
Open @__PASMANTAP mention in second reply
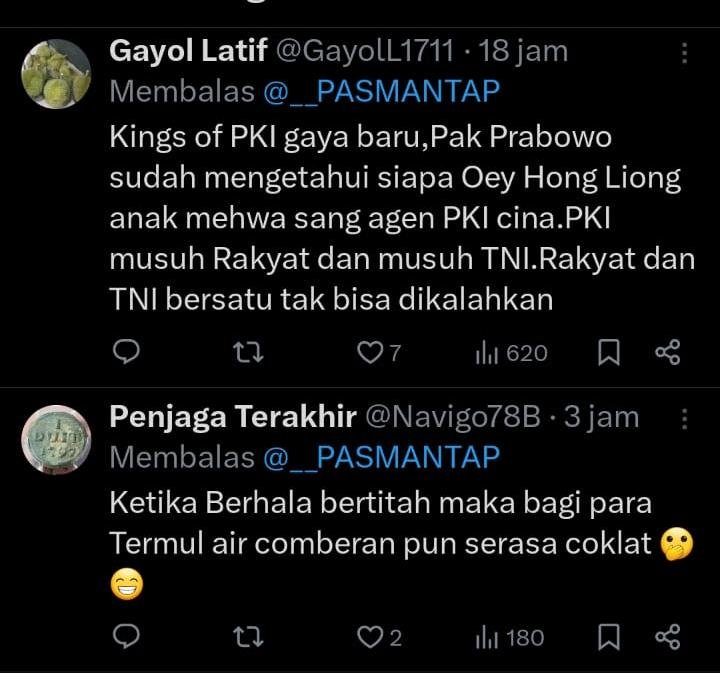[x=380, y=457]
